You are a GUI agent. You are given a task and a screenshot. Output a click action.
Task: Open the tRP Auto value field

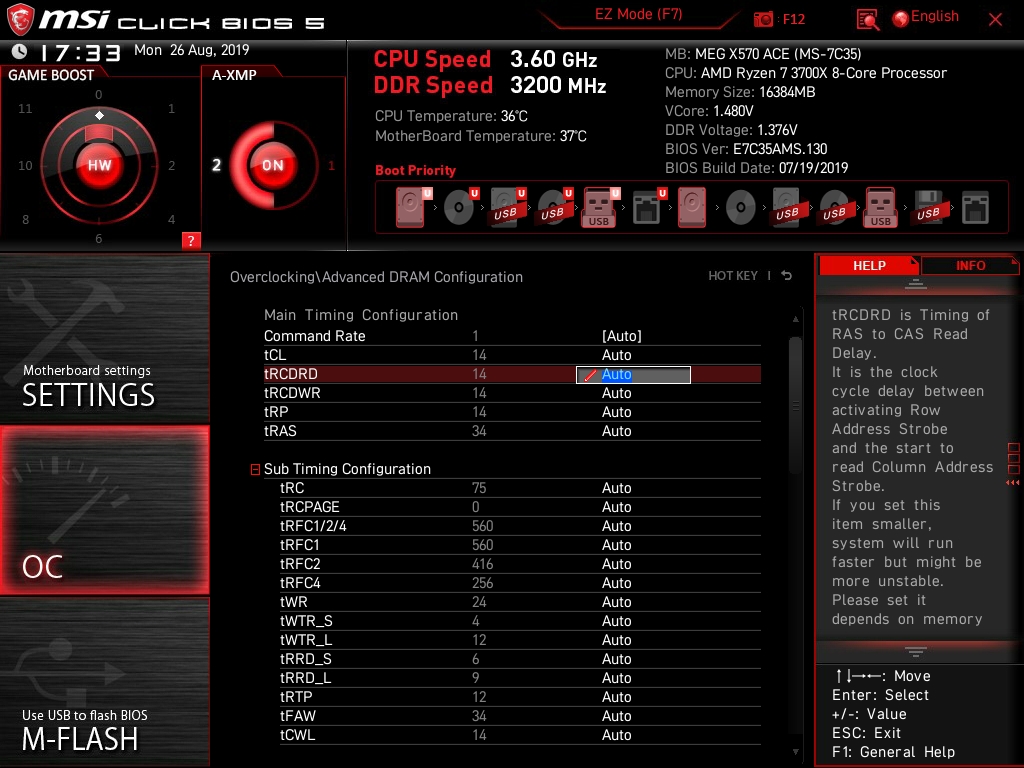pos(616,412)
